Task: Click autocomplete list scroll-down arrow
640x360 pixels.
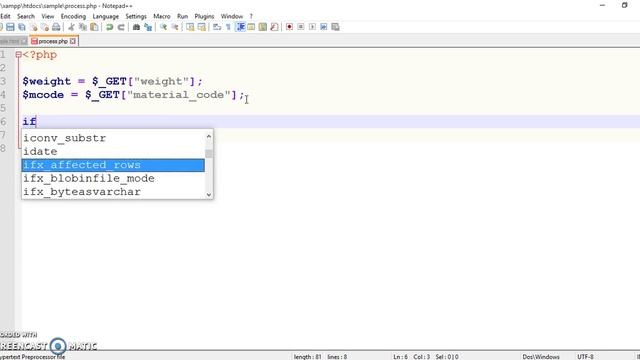Action: (x=209, y=195)
